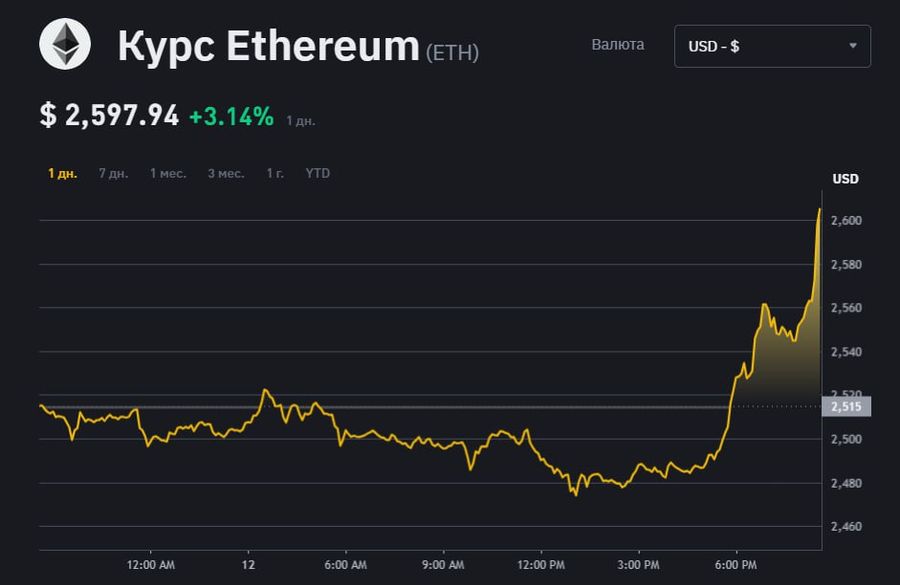This screenshot has width=900, height=585.
Task: Switch to the 7 дн. time range
Action: (x=114, y=173)
